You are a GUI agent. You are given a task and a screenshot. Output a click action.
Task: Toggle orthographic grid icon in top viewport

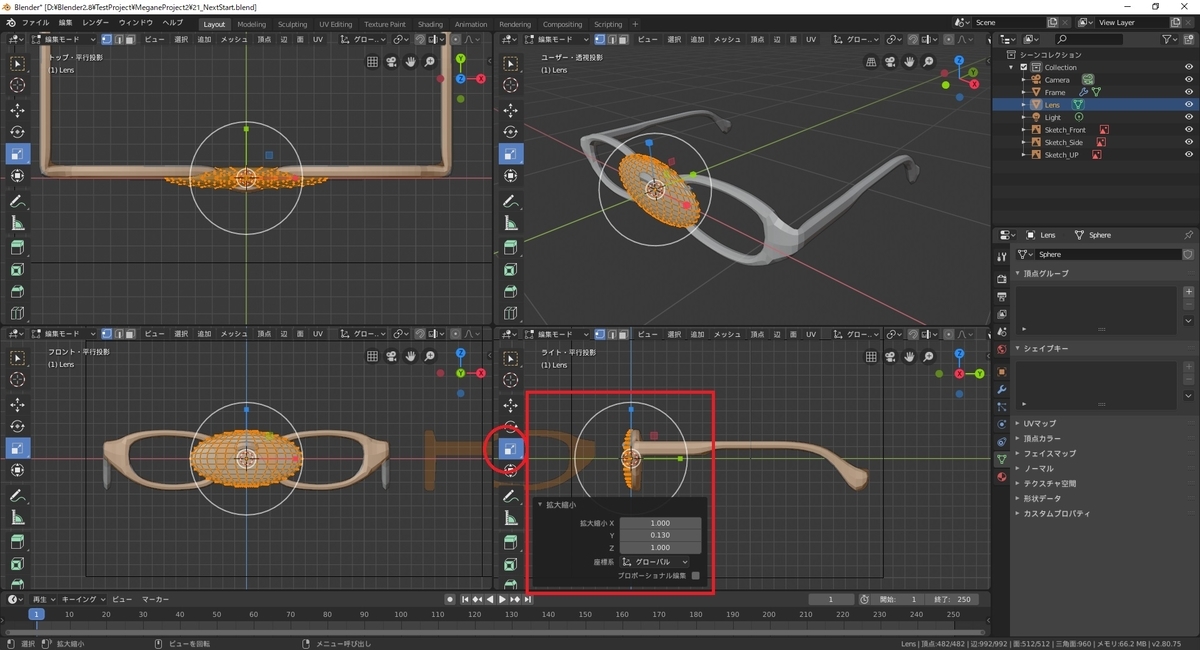[373, 61]
